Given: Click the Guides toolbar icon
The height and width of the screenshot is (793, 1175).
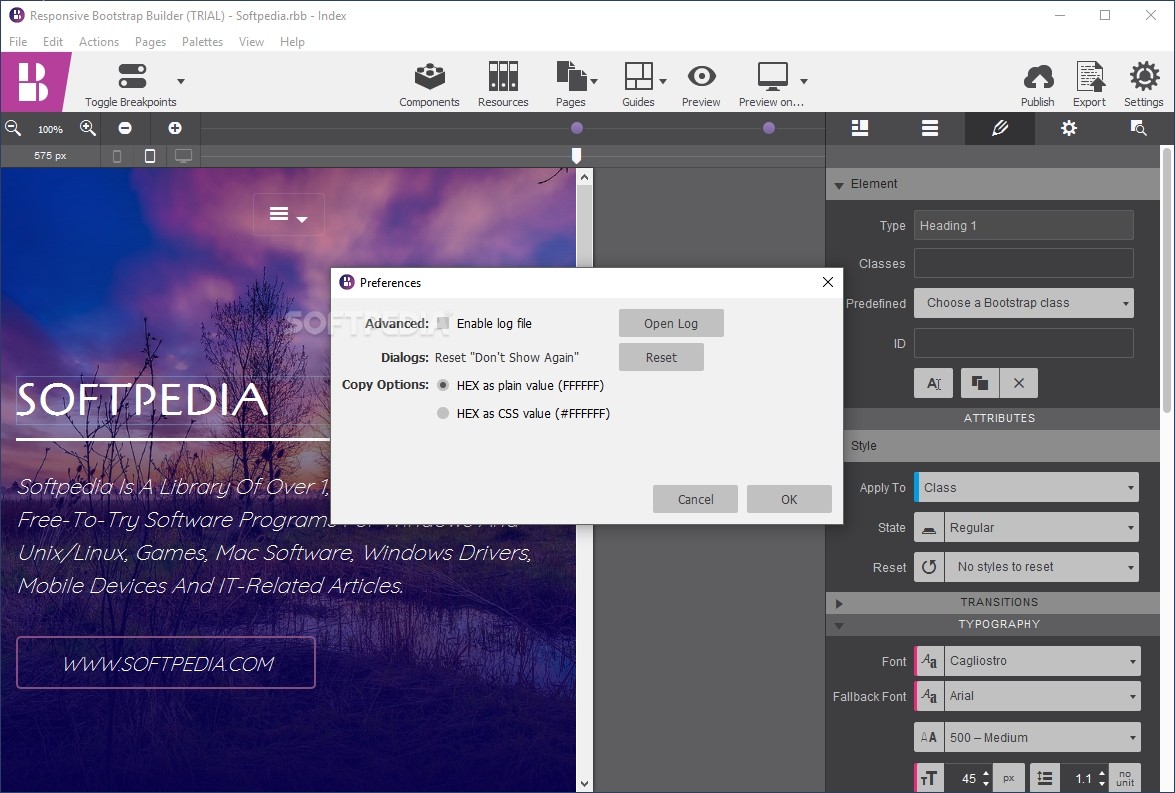Looking at the screenshot, I should click(x=638, y=76).
